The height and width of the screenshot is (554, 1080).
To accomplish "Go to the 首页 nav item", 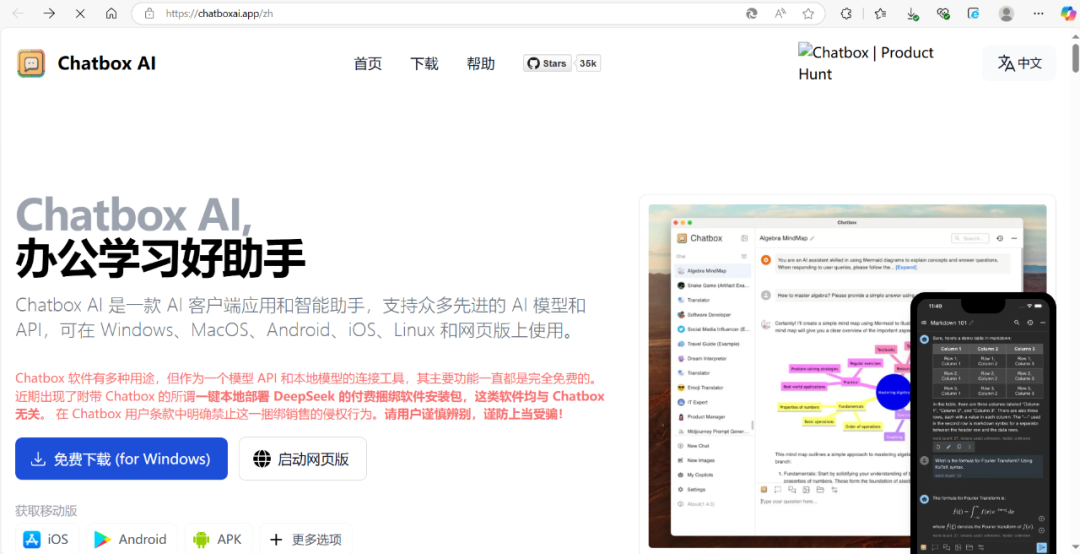I will [368, 63].
